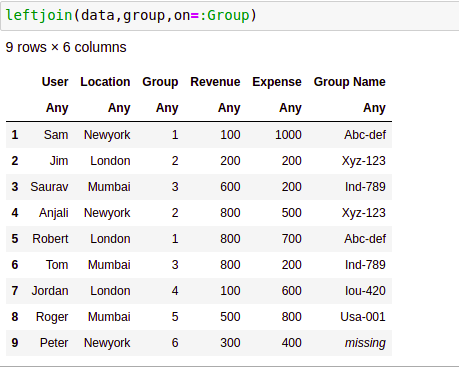Click row index number 7
Screen dimensions: 459x367
[15, 291]
